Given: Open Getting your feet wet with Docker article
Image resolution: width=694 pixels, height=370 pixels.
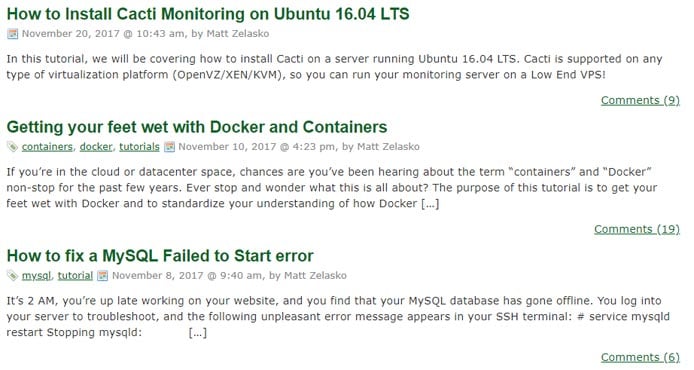Looking at the screenshot, I should (x=197, y=127).
